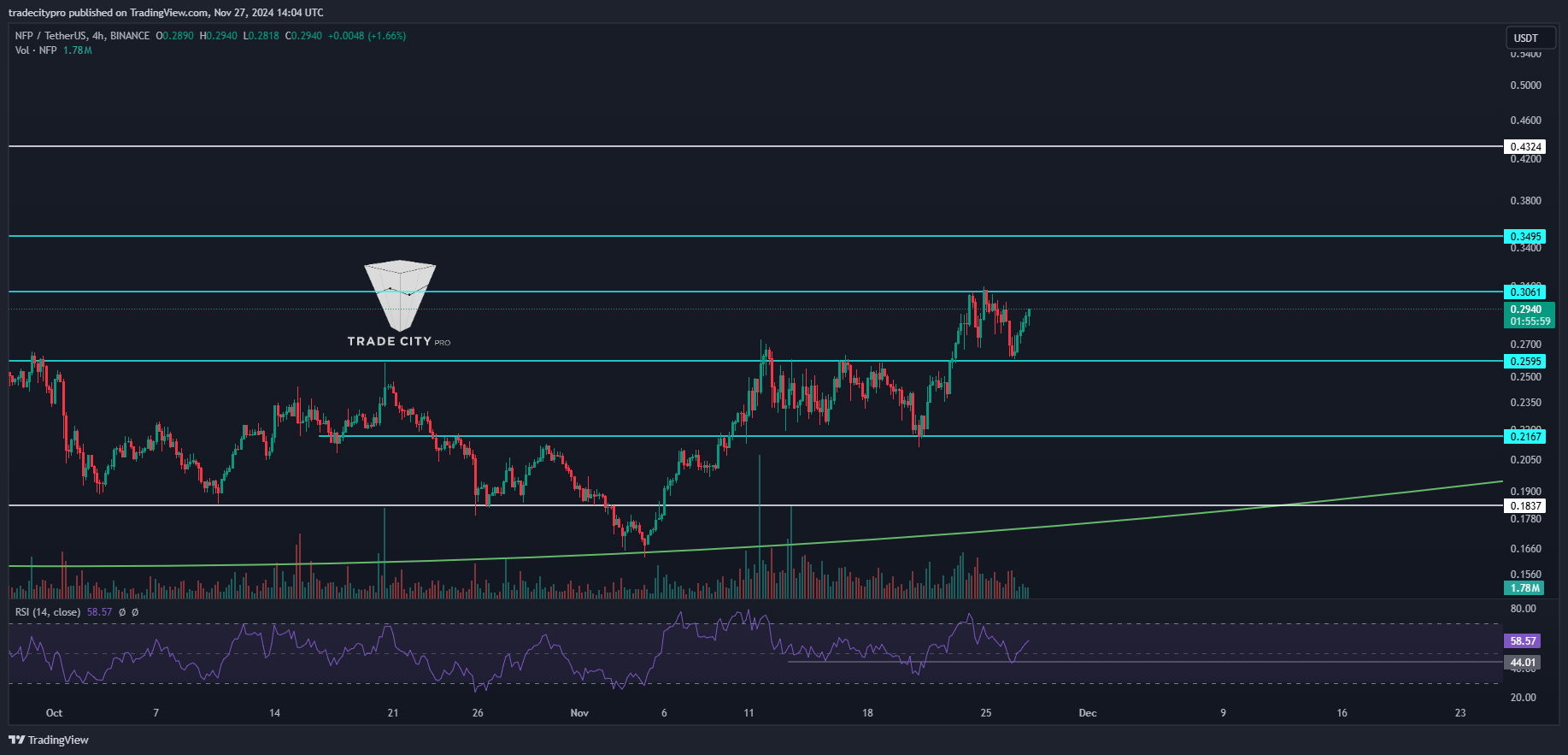
Task: Click the 0.1660 price axis value
Action: (1526, 549)
